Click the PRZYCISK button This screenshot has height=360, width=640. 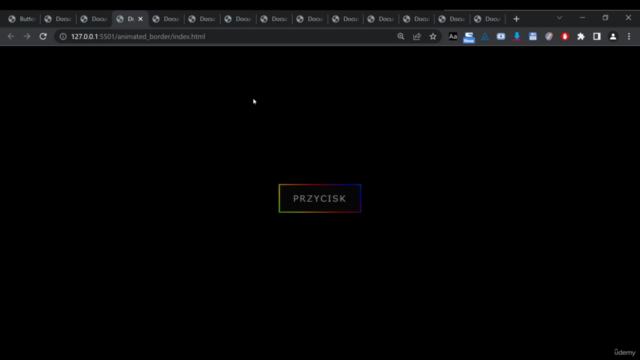320,198
